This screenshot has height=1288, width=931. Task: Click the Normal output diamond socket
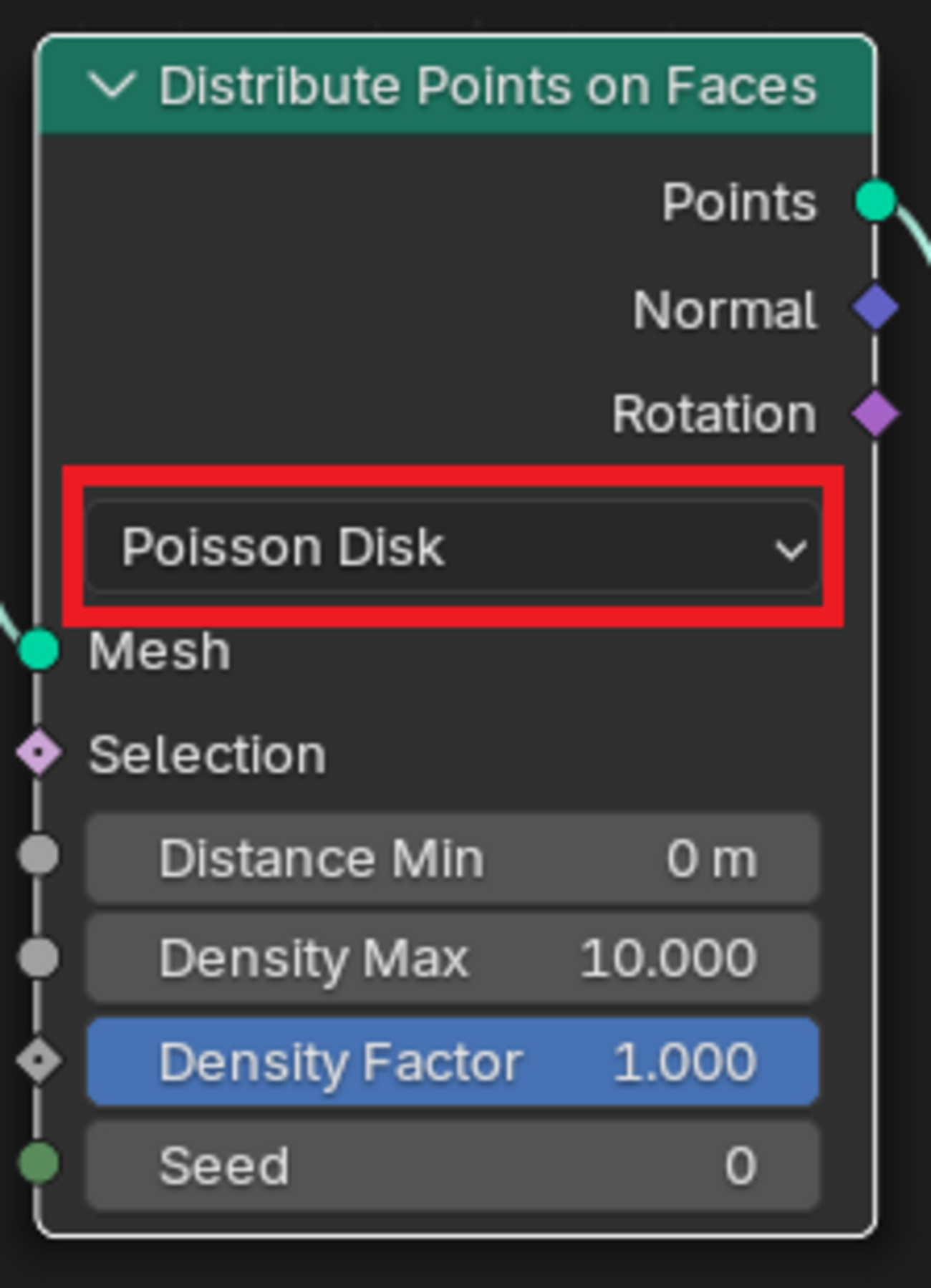point(875,307)
